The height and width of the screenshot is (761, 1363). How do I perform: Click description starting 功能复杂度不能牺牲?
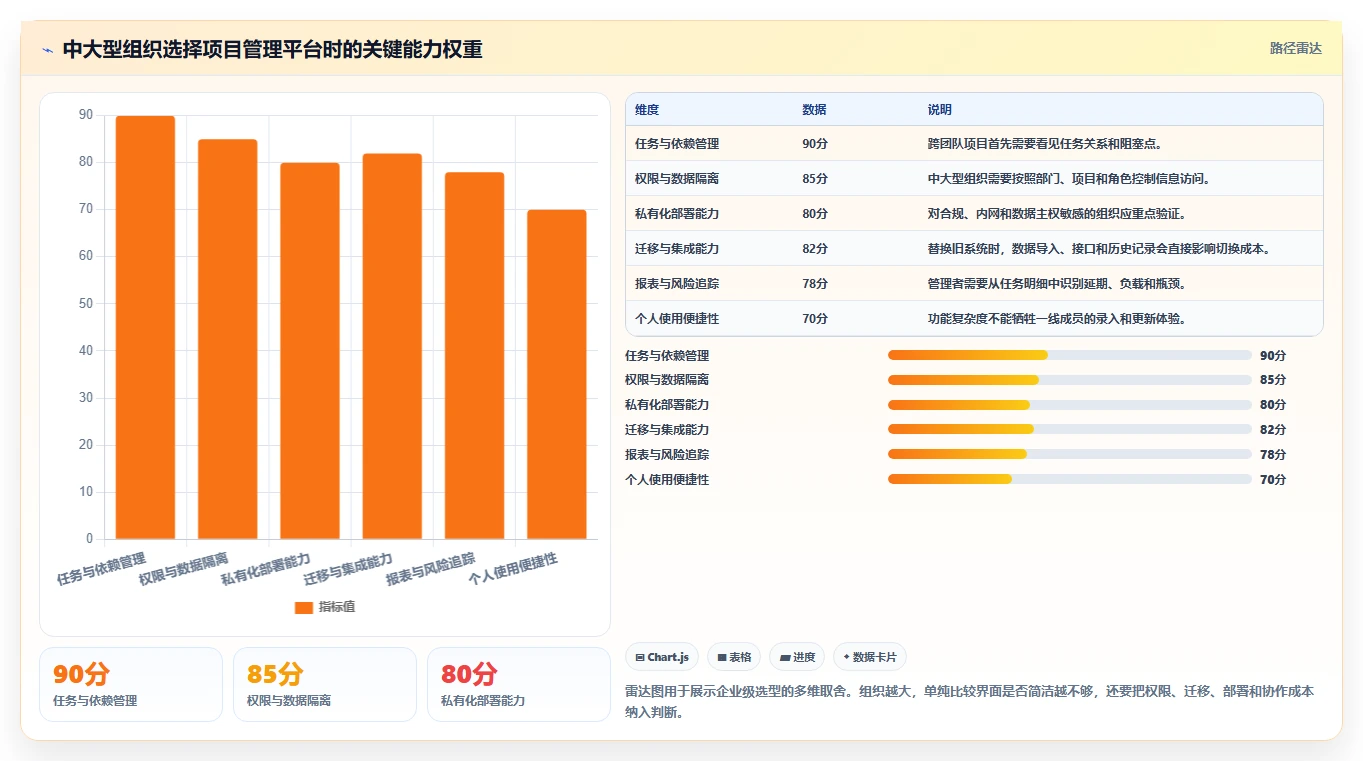[x=1057, y=319]
